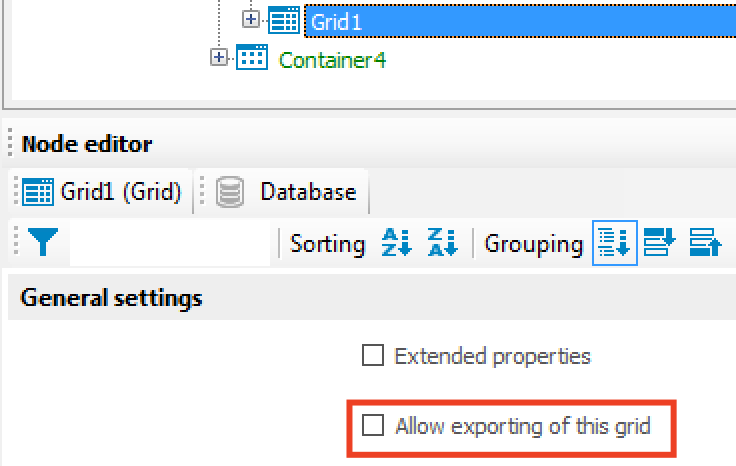736x466 pixels.
Task: Collapse all groups icon with up arrow
Action: click(x=705, y=243)
